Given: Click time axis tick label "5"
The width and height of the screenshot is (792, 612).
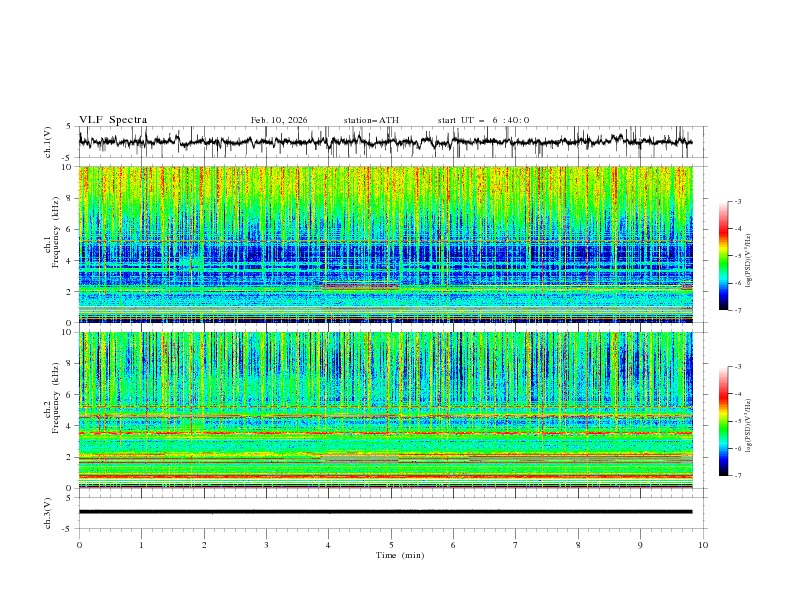Looking at the screenshot, I should point(391,545).
